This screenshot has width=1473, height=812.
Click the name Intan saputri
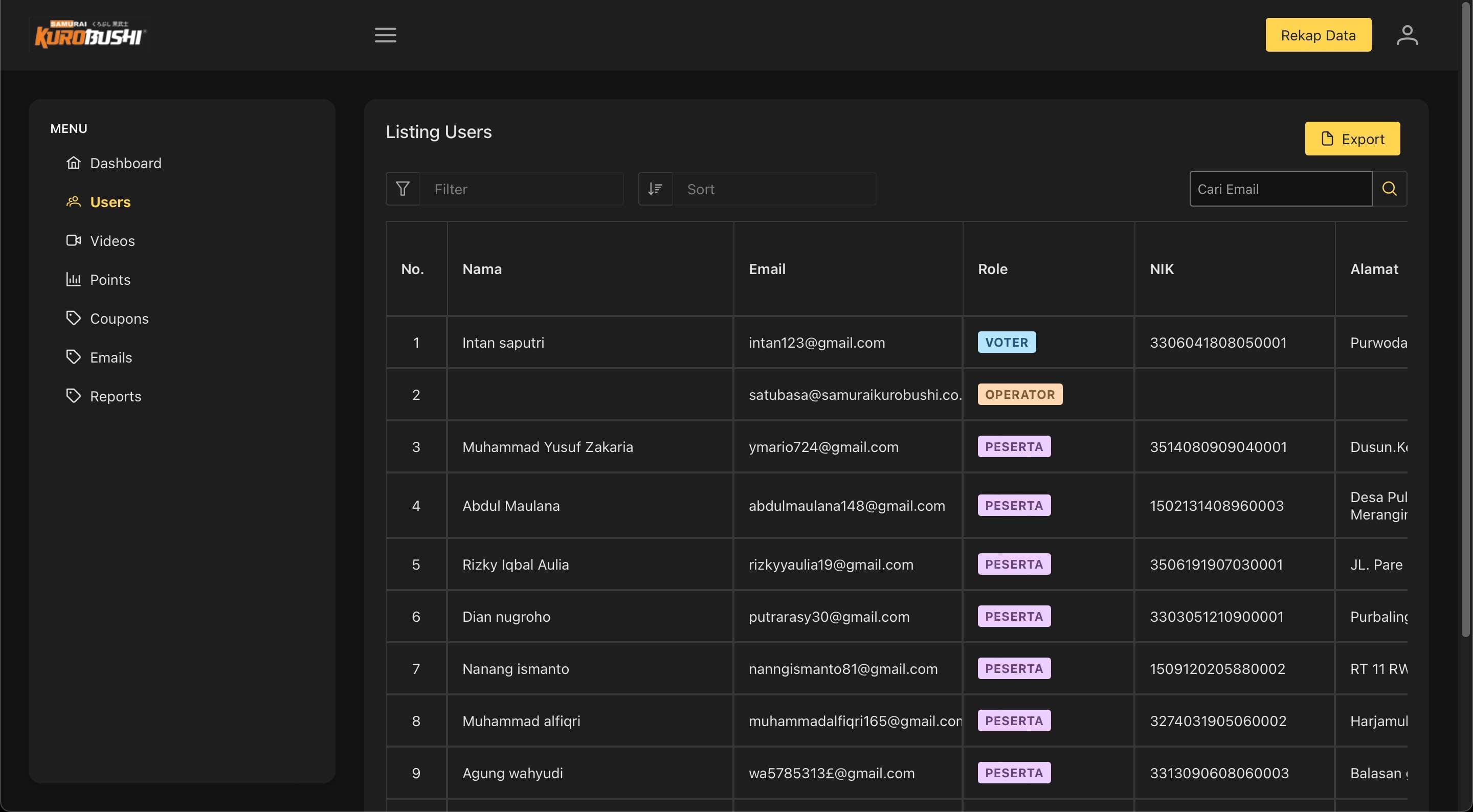point(503,342)
